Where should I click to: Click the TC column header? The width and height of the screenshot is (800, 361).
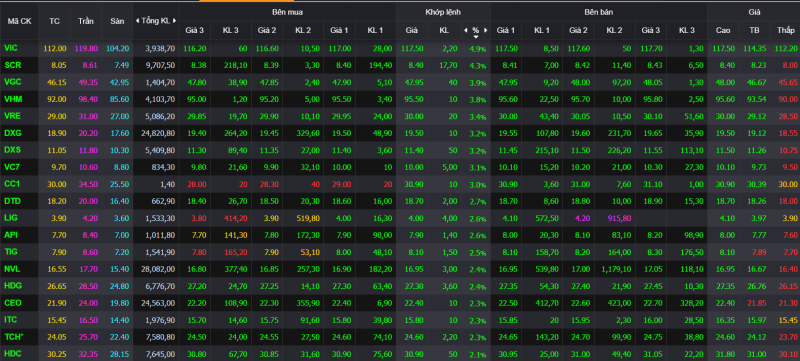click(x=54, y=21)
